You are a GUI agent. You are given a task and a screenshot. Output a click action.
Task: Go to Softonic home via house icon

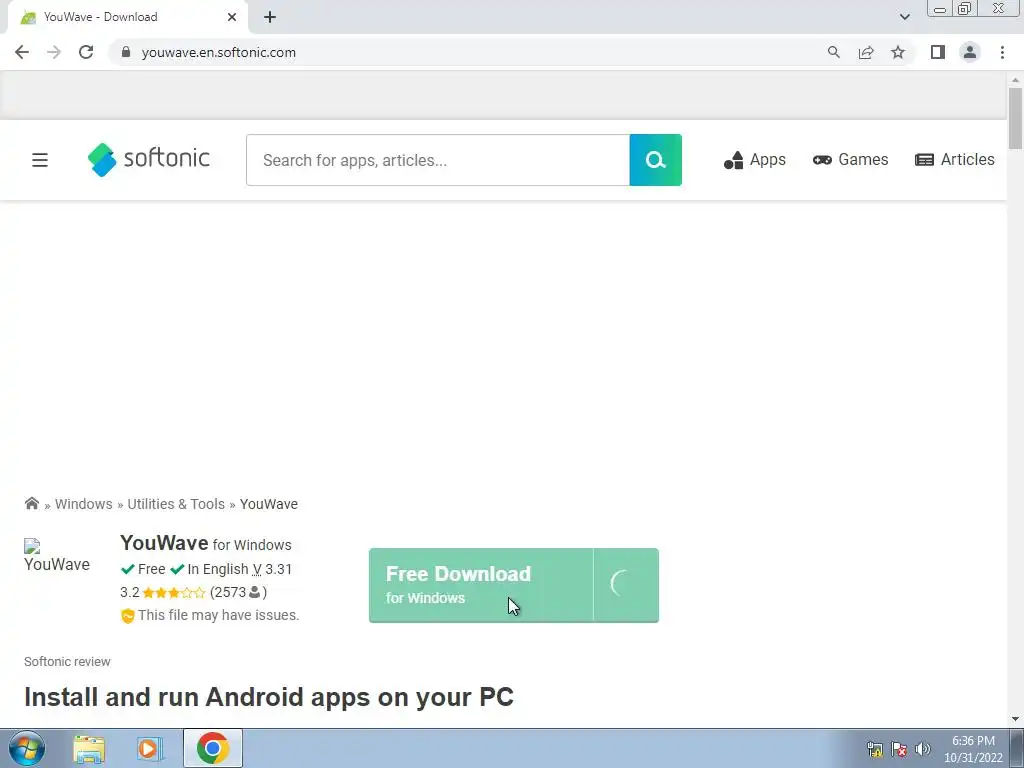point(31,504)
